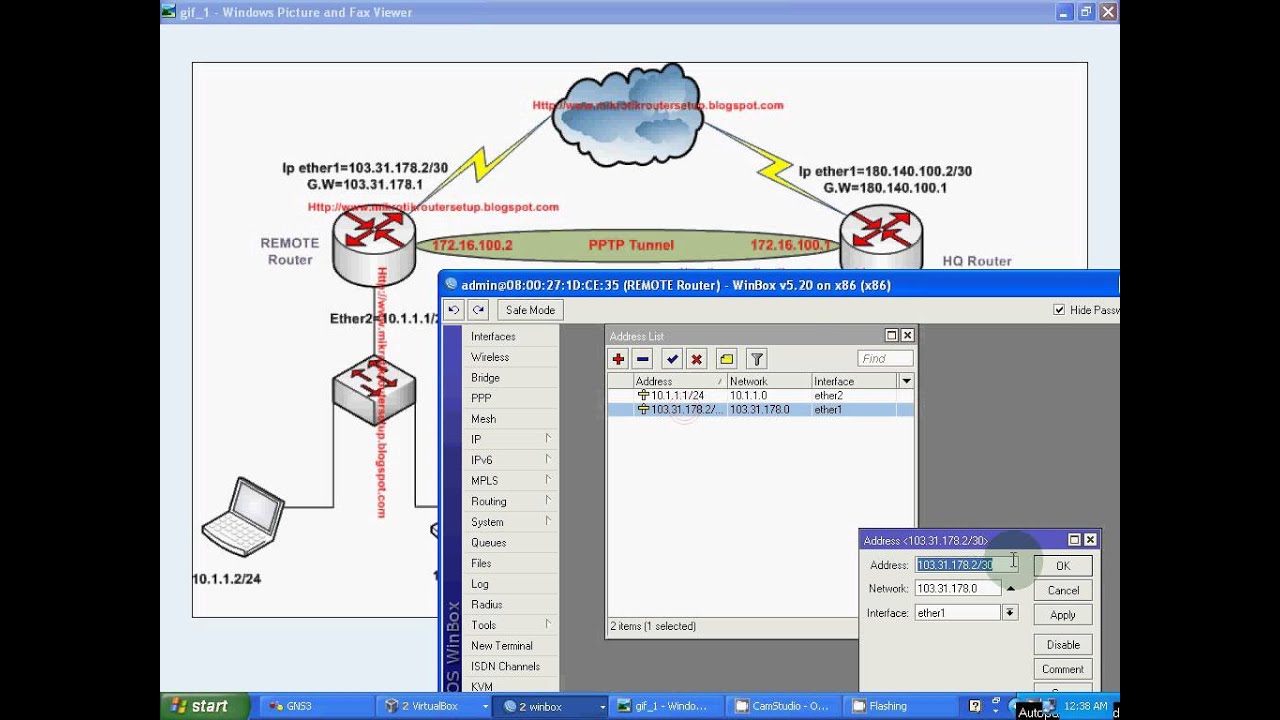Add a new address with the red plus
This screenshot has height=720, width=1280.
point(619,359)
